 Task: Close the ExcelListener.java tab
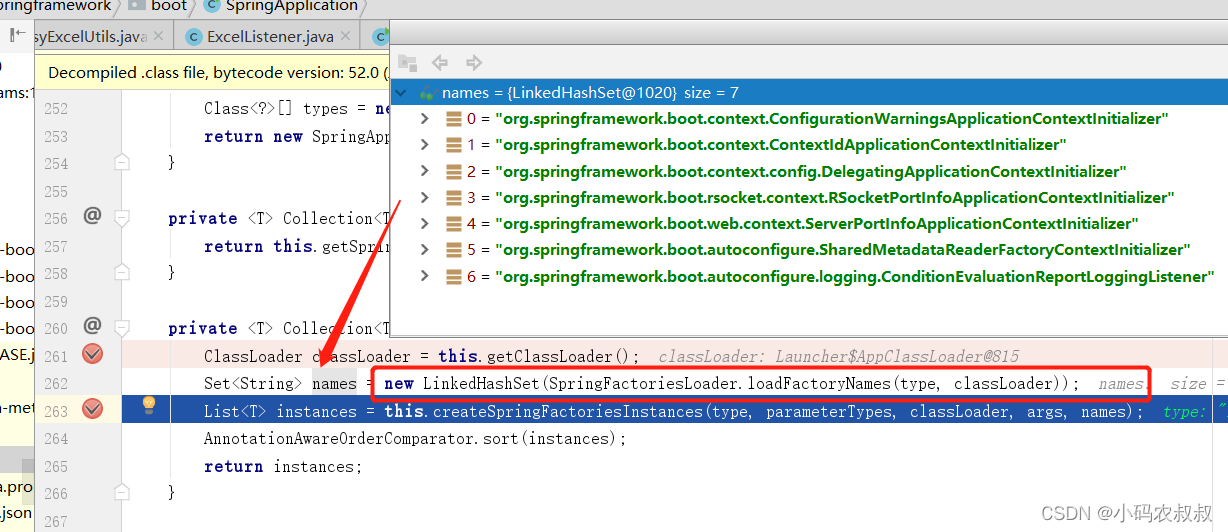coord(347,37)
